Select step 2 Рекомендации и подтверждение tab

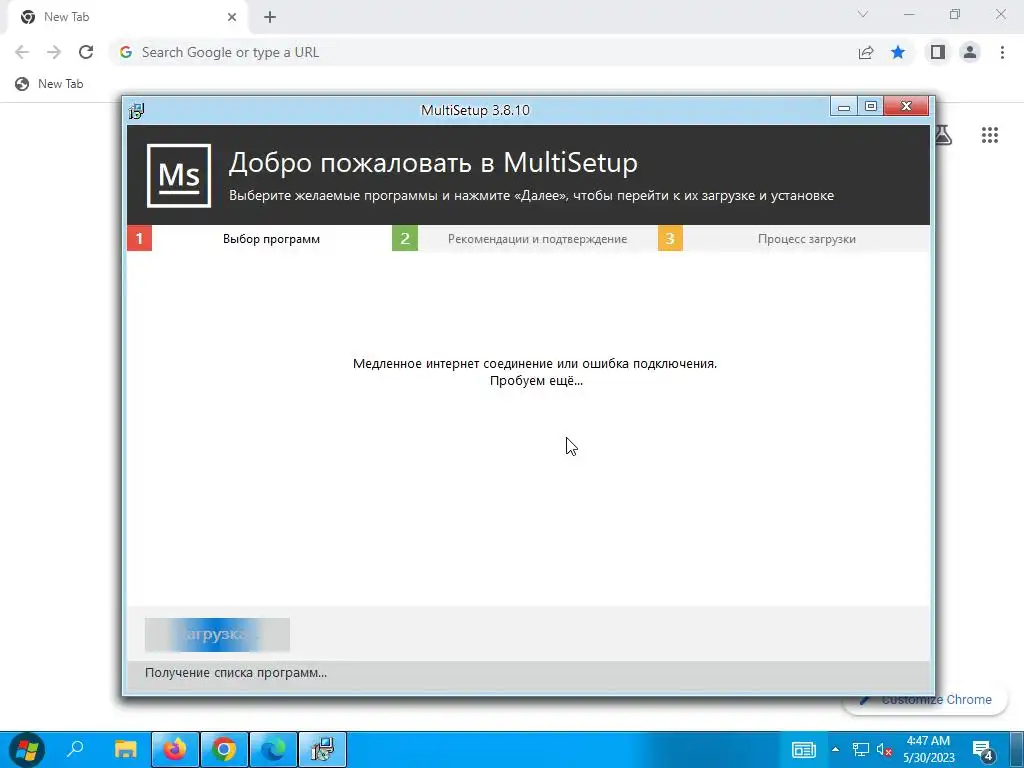click(525, 238)
